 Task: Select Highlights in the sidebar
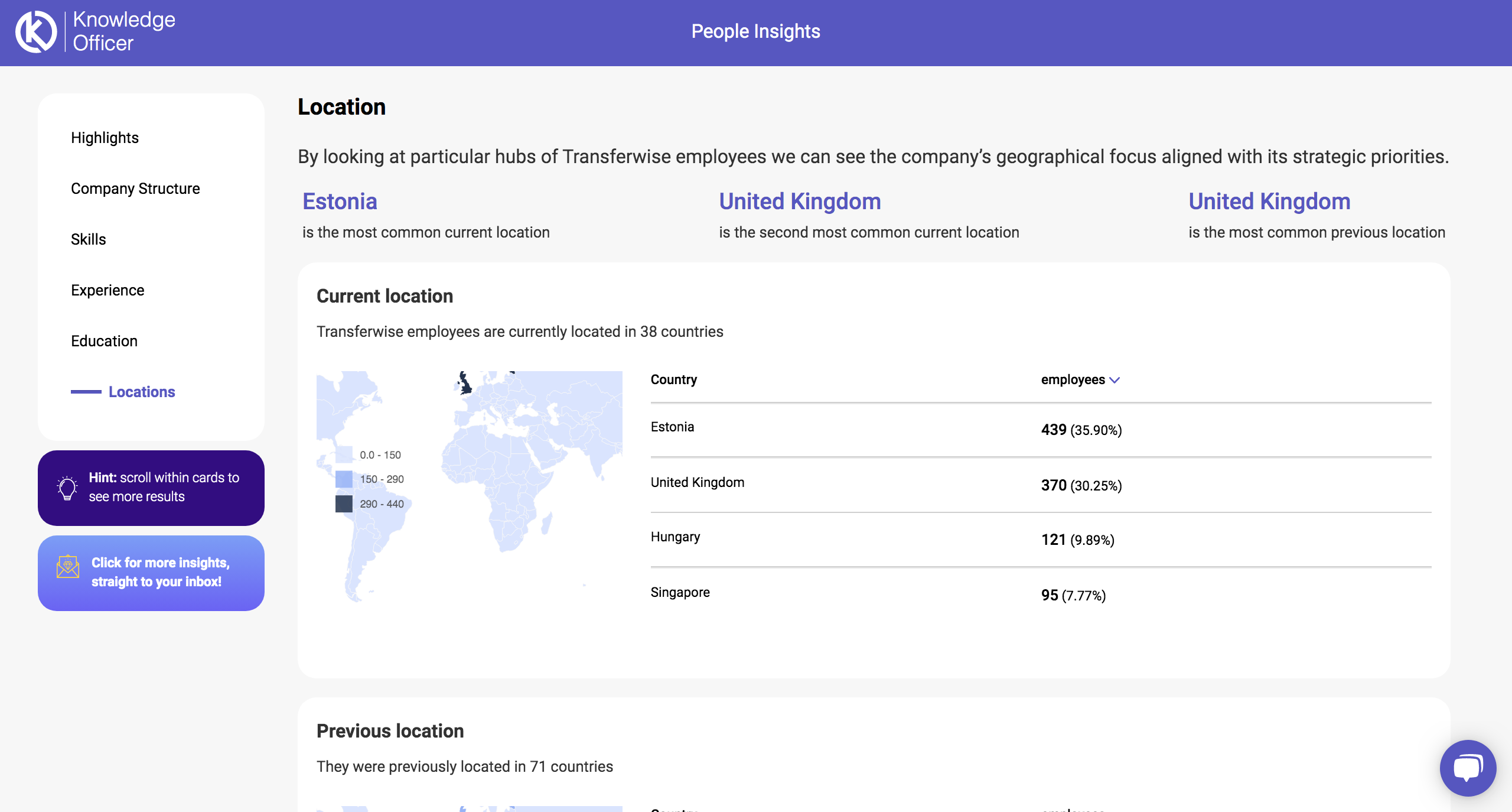pyautogui.click(x=105, y=138)
